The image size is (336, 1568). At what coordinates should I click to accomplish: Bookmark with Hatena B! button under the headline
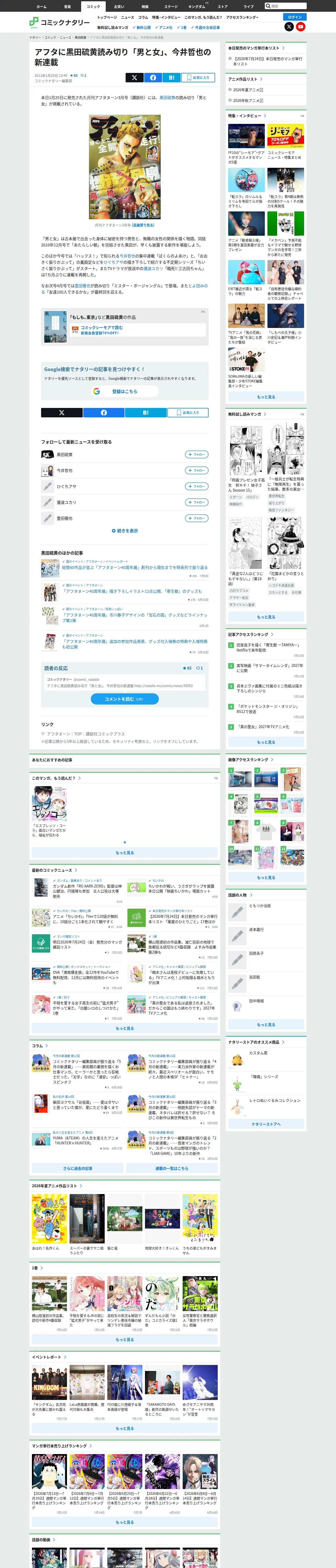pos(171,77)
